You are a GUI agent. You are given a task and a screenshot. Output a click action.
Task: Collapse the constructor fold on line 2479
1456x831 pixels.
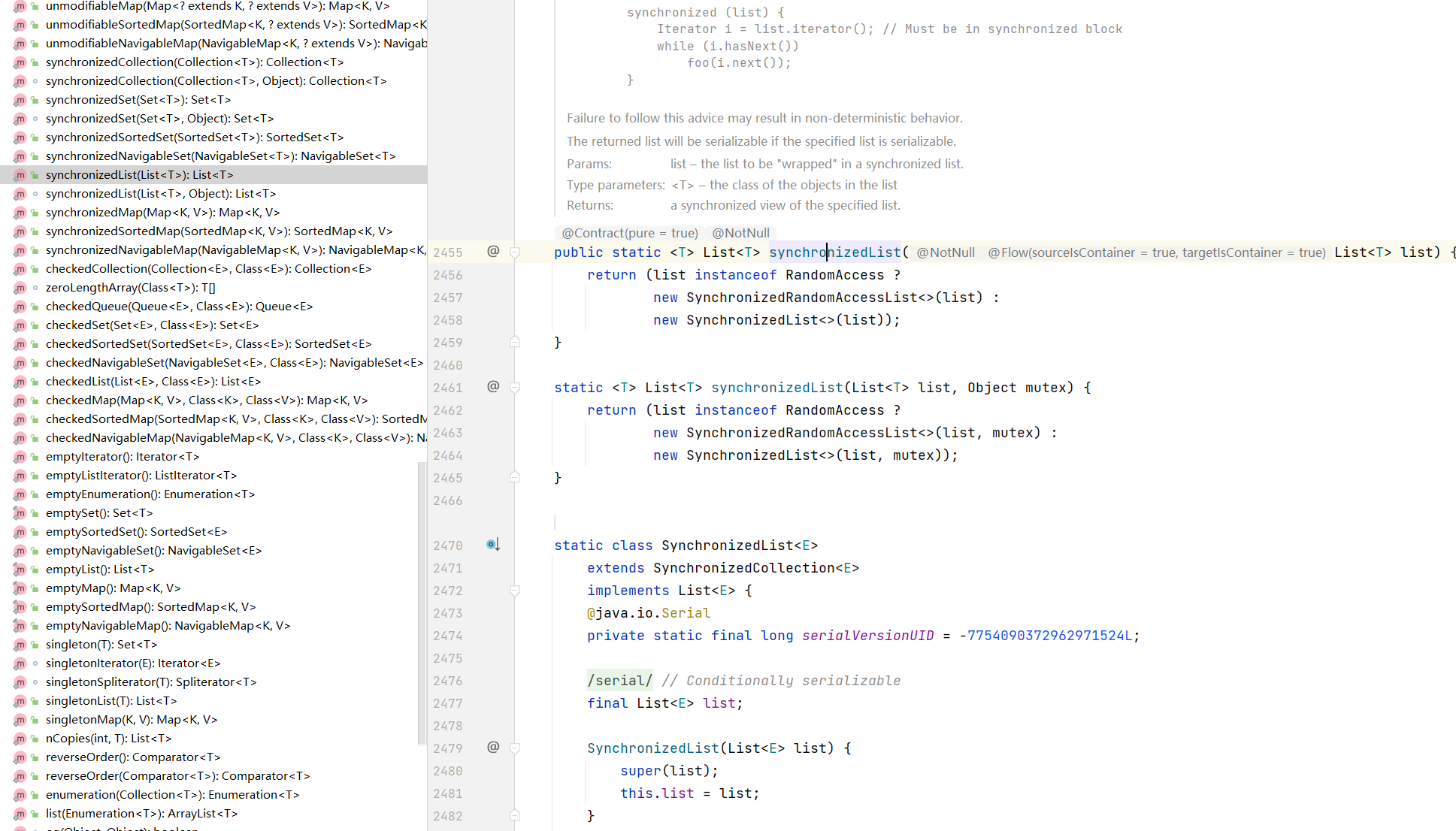pos(515,748)
